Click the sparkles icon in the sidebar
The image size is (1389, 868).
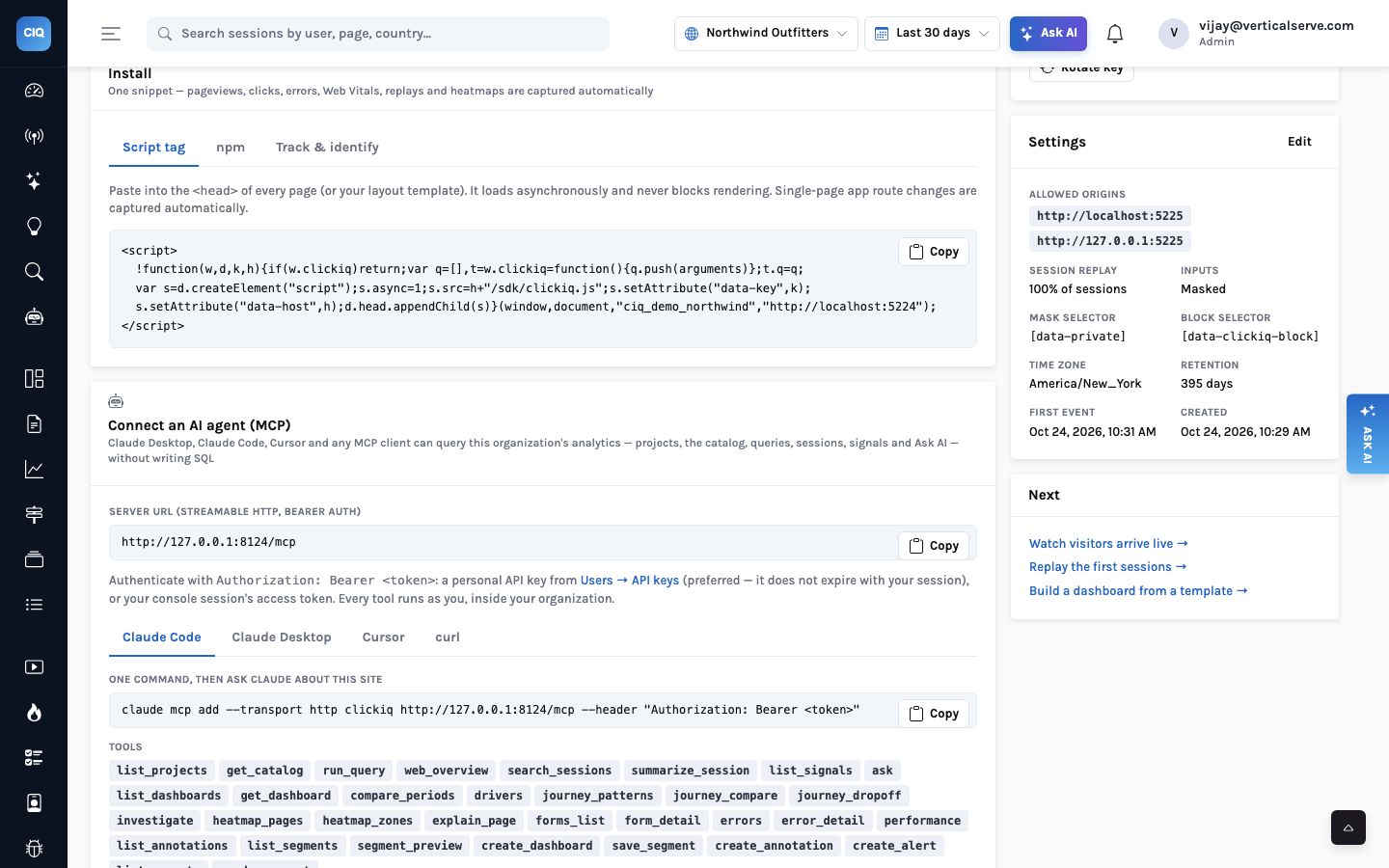[x=34, y=181]
